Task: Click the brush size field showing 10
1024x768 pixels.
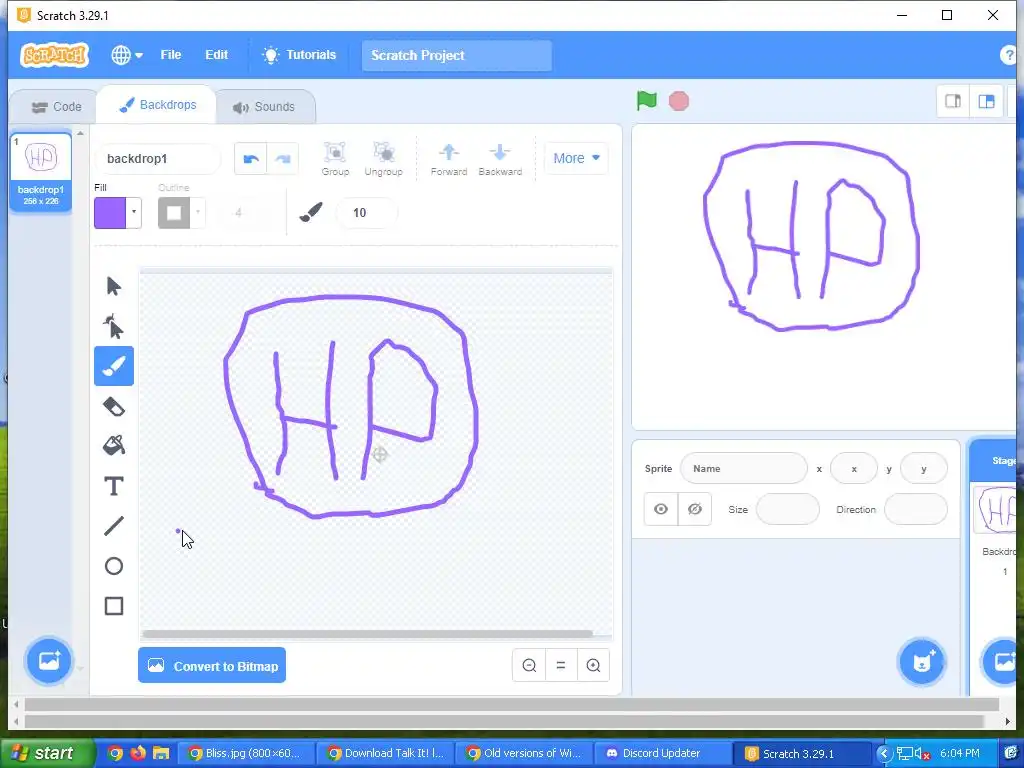Action: coord(366,213)
